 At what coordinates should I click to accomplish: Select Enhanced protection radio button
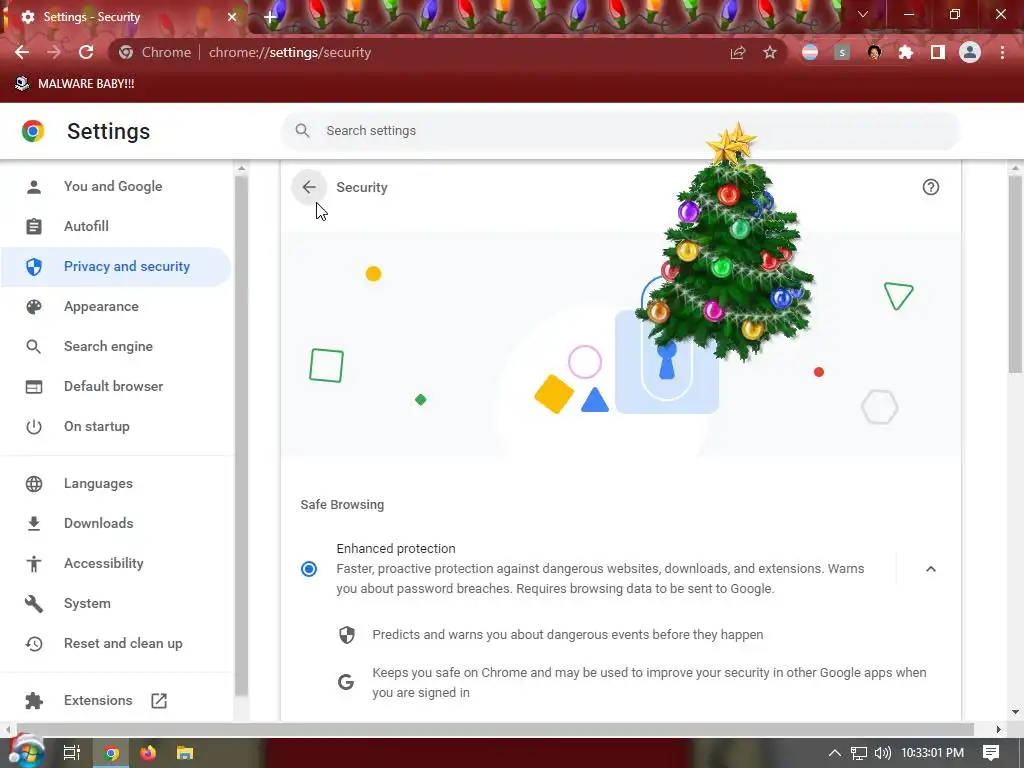[x=309, y=569]
